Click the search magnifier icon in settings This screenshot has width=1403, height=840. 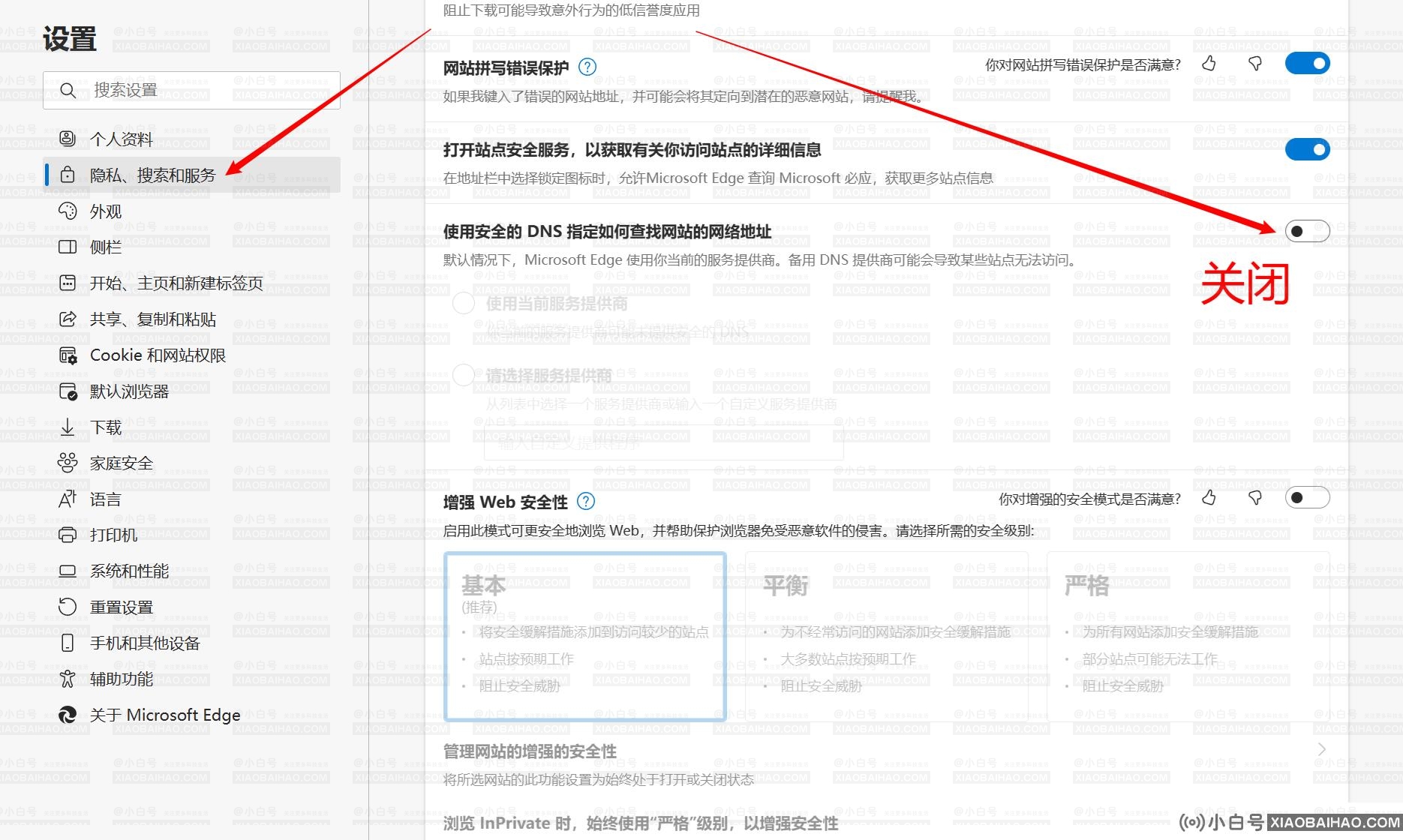pos(68,91)
